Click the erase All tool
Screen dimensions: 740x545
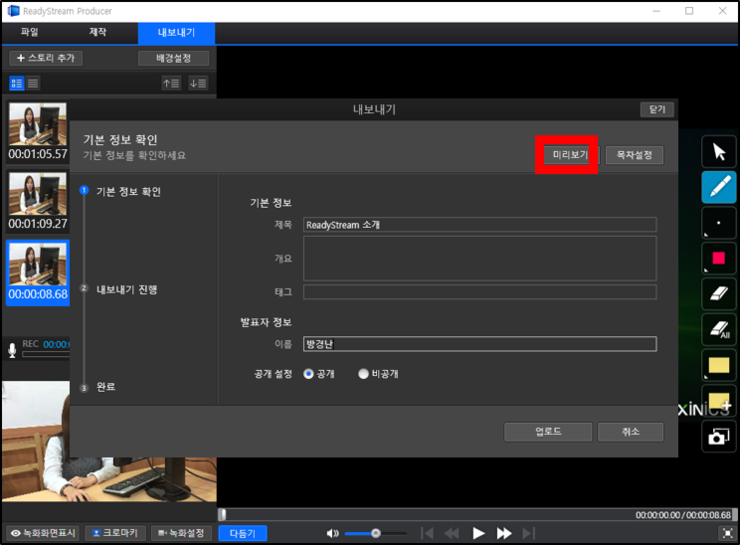click(719, 329)
